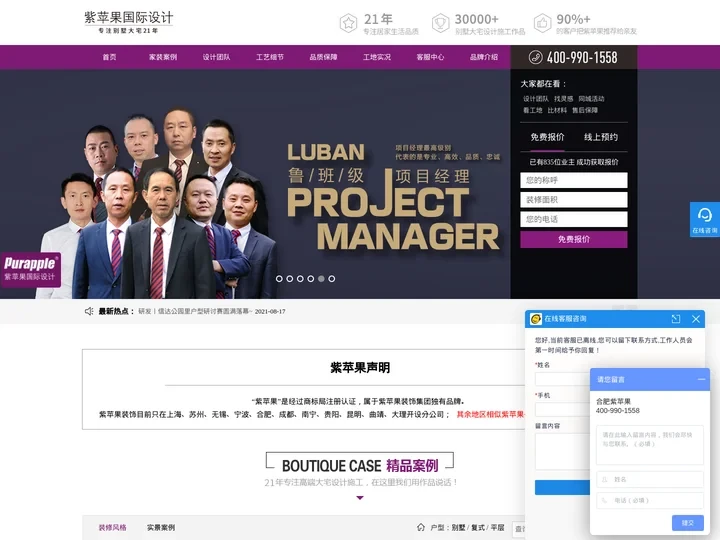Focus the 装修面积 input field
Screen dimensions: 720x540
[x=574, y=200]
